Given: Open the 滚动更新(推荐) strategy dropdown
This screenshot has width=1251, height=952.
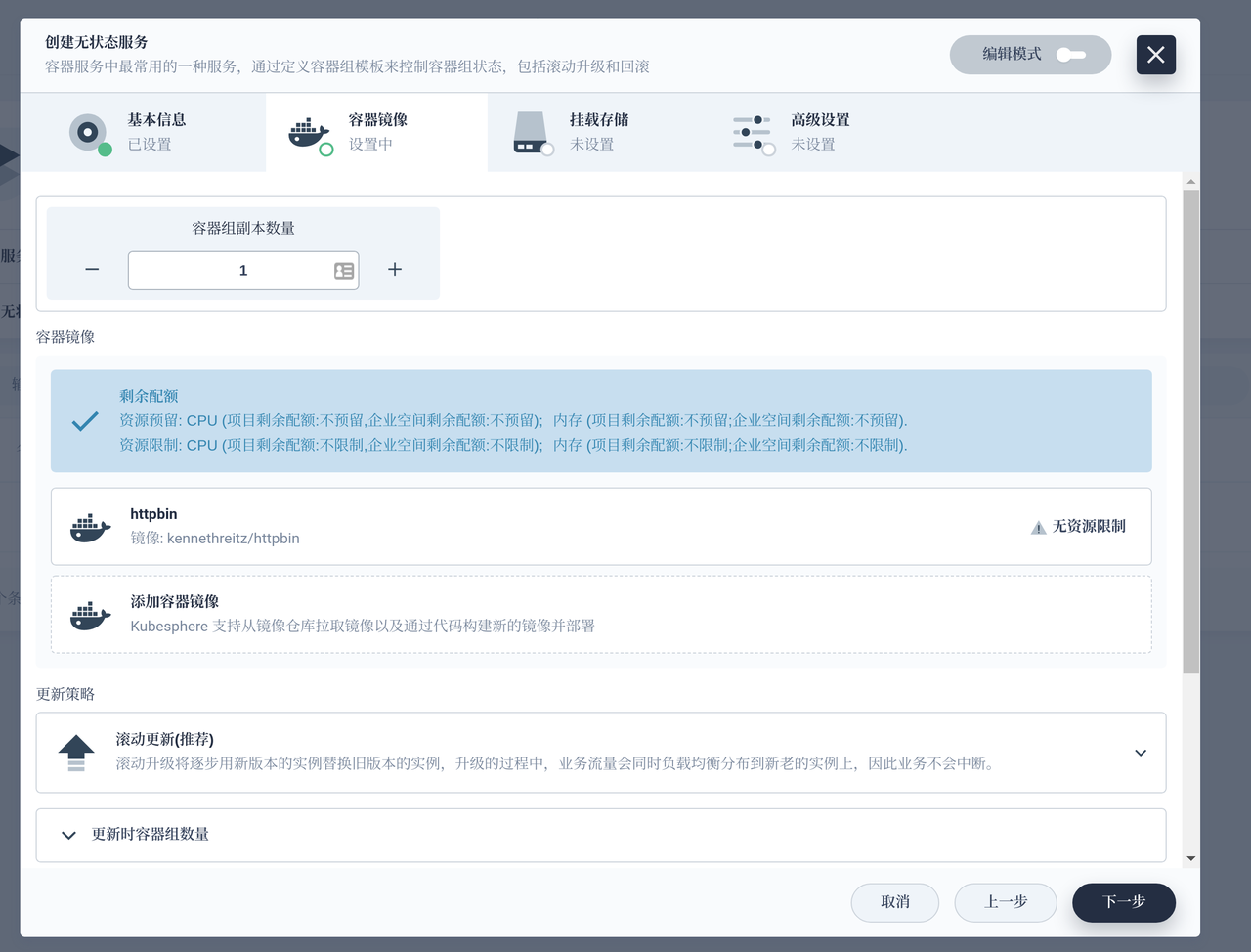Looking at the screenshot, I should coord(601,752).
